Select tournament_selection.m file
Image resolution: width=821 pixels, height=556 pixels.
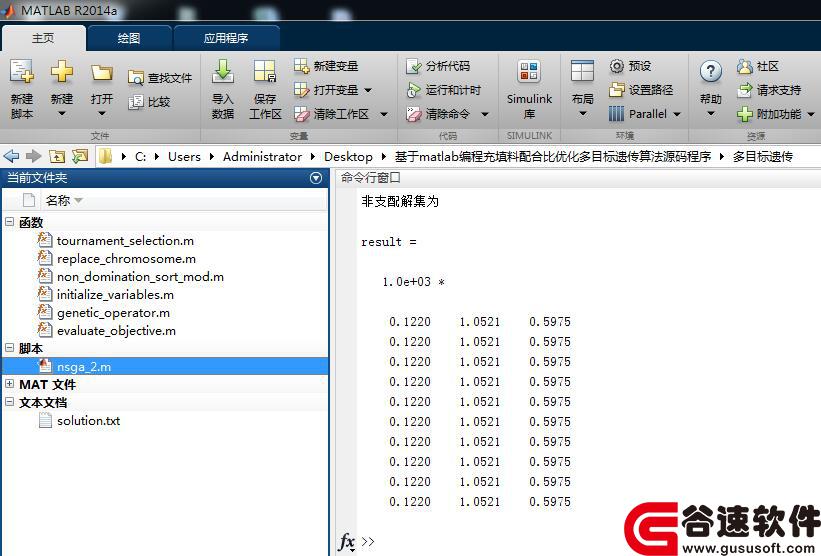pos(125,241)
